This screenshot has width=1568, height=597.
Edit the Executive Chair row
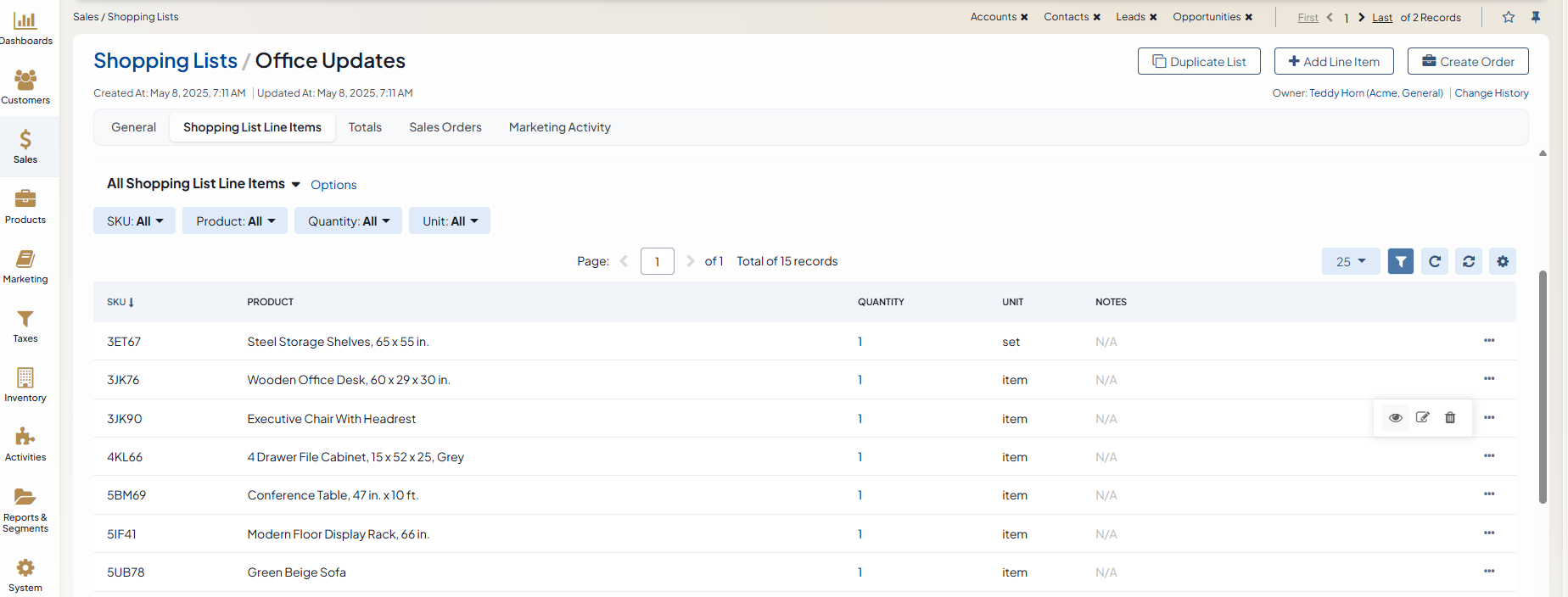[1423, 418]
